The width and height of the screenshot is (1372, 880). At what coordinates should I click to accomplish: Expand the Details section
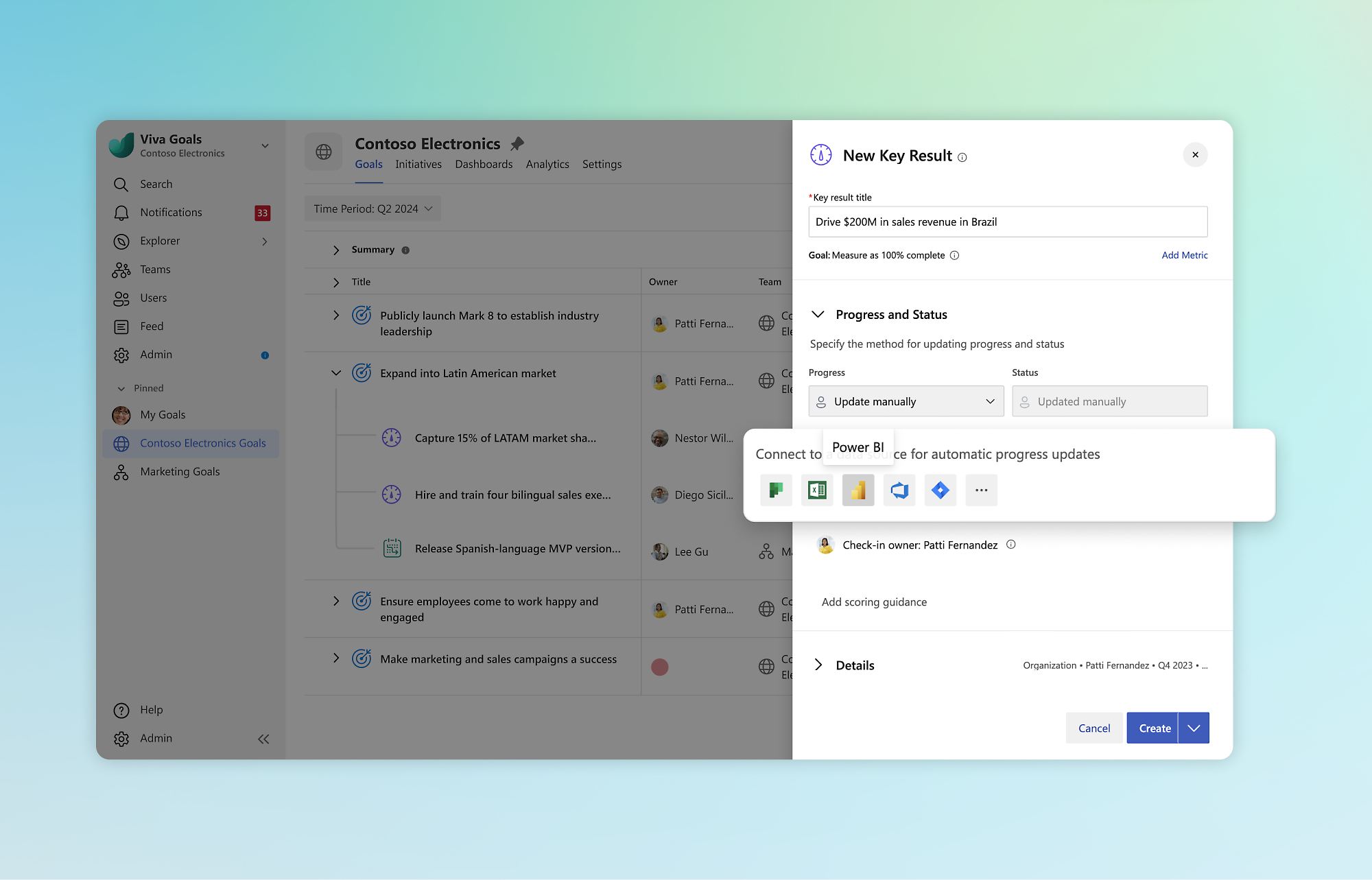pyautogui.click(x=818, y=665)
